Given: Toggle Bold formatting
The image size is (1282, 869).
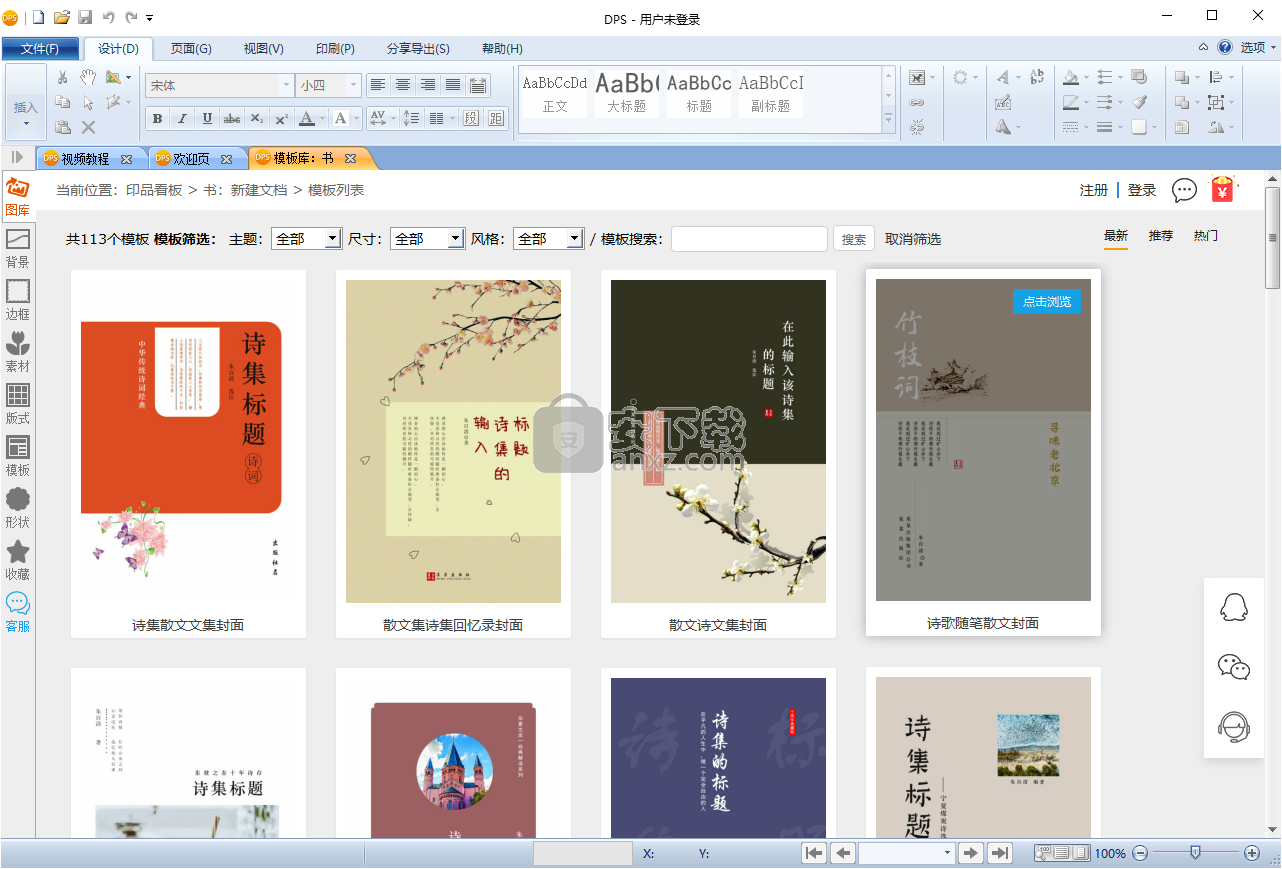Looking at the screenshot, I should pos(157,118).
